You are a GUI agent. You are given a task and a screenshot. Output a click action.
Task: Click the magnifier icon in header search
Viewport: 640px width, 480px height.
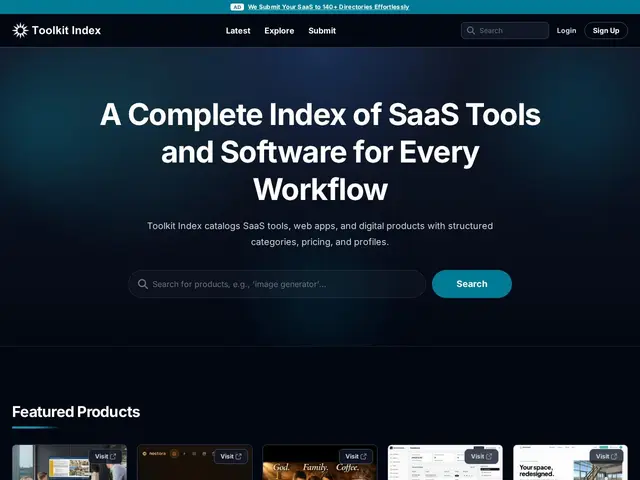(x=471, y=31)
